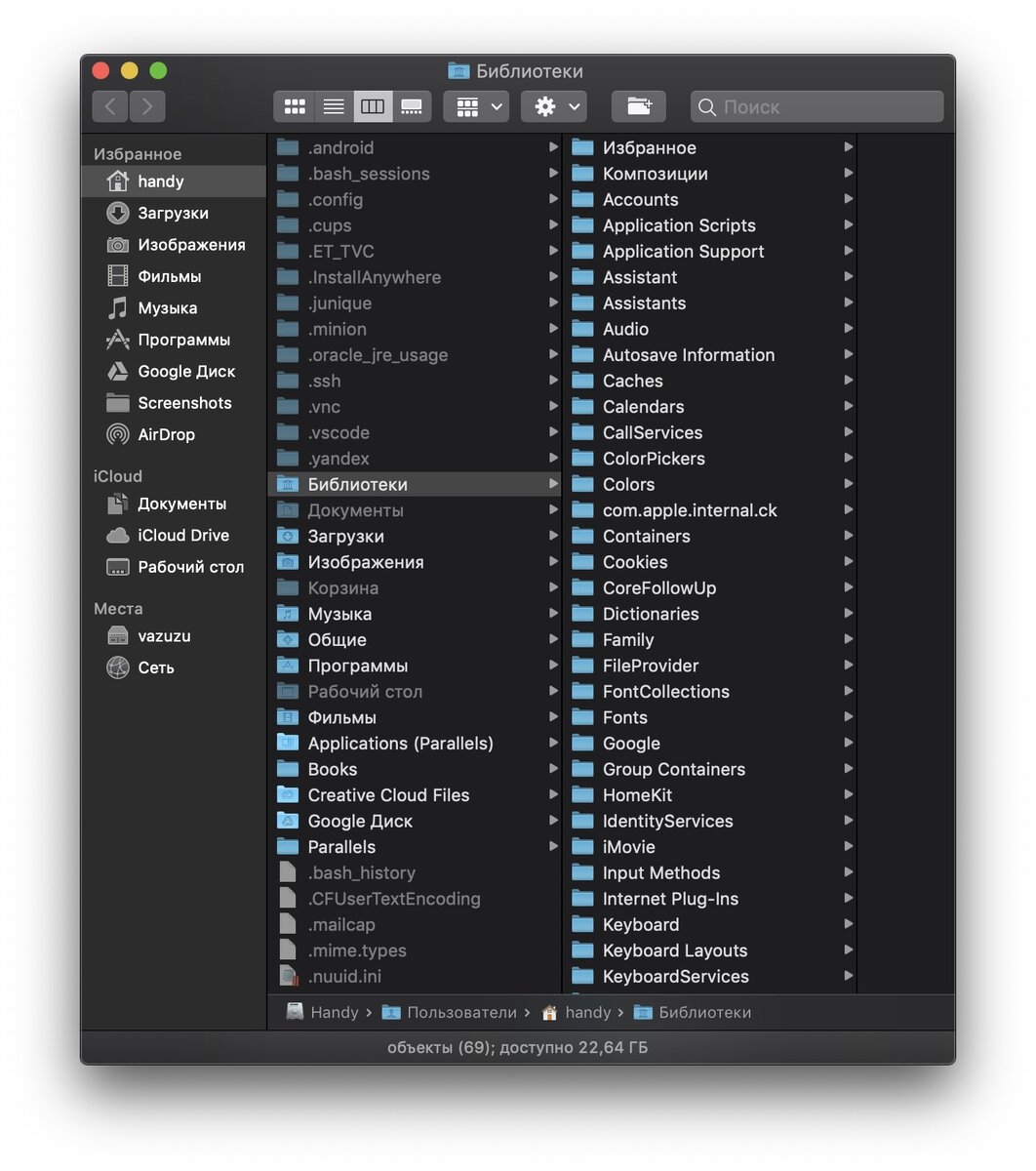Click Библиотеки in the path bar
1036x1171 pixels.
click(x=693, y=1012)
